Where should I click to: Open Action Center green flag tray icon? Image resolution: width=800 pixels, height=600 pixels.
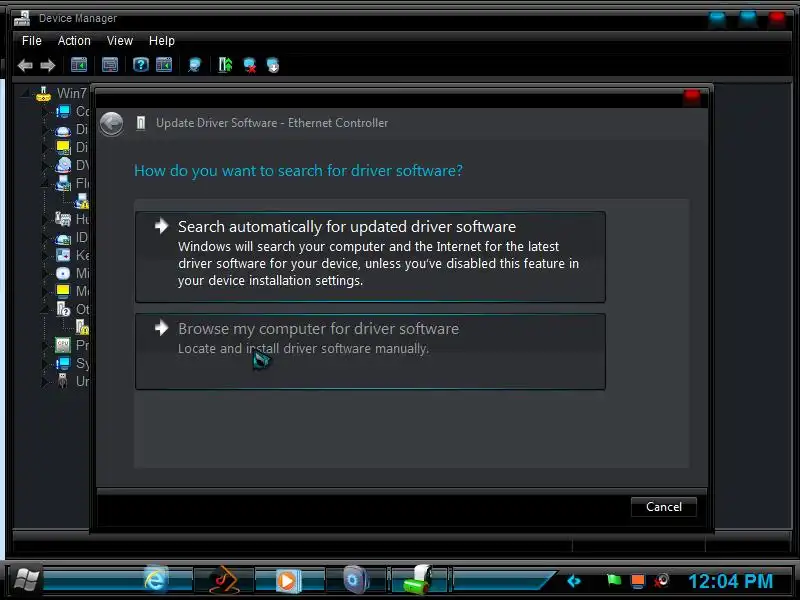(x=614, y=581)
